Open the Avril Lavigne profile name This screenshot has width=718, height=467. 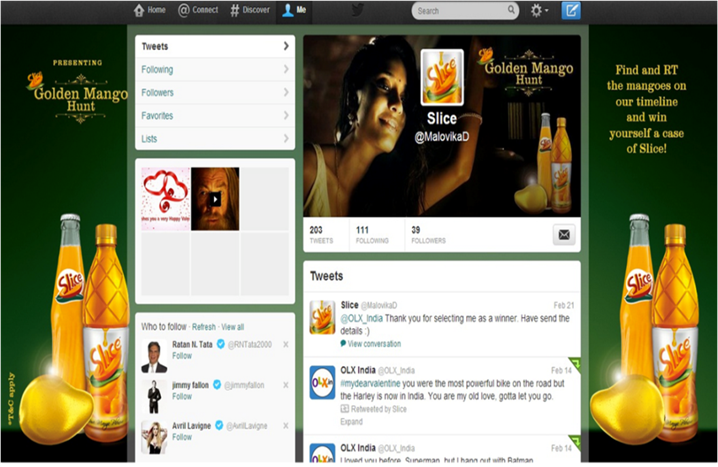tap(191, 426)
